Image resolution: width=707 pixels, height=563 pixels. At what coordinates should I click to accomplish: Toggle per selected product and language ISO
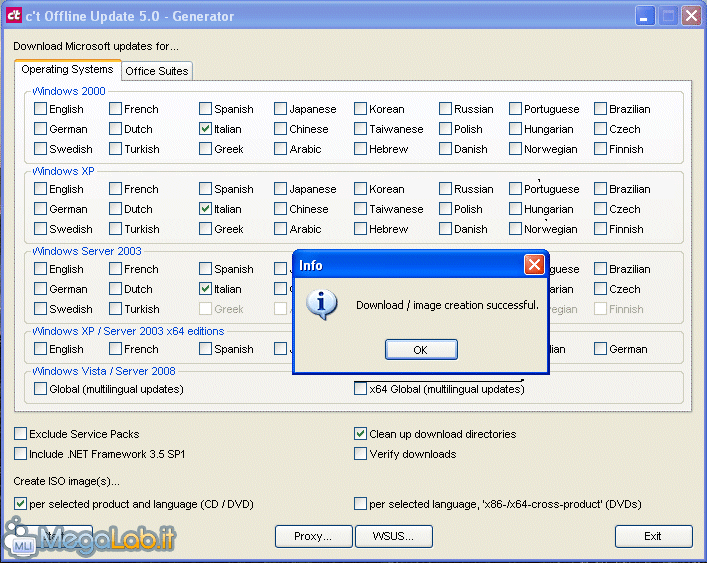coord(20,504)
